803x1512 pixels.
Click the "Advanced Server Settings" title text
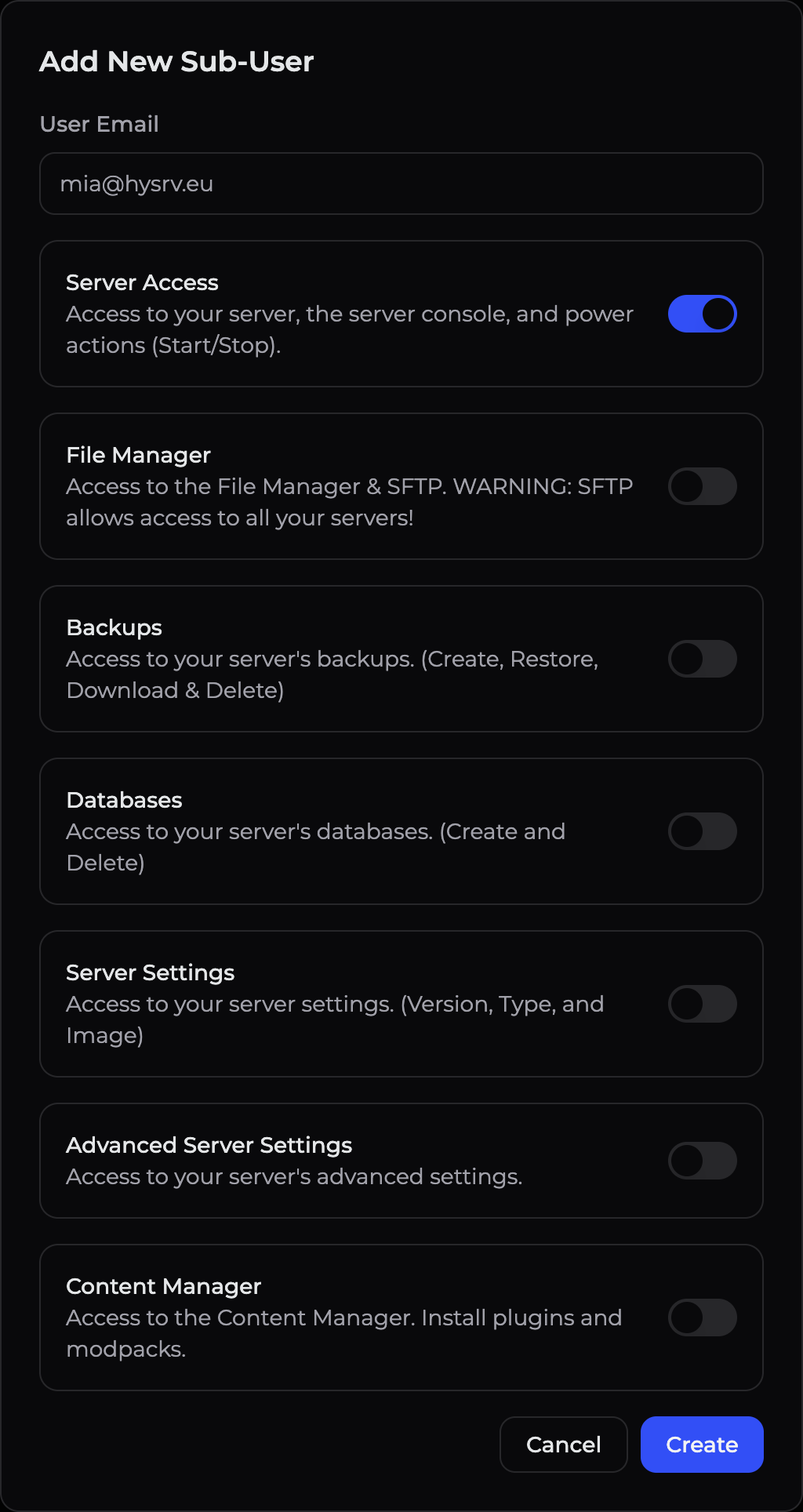pyautogui.click(x=209, y=1145)
